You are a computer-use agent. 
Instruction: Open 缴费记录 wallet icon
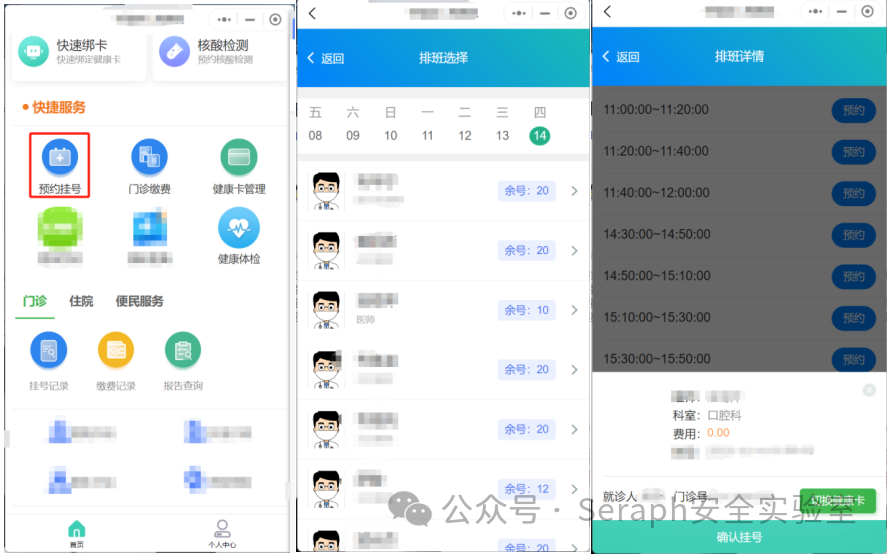[x=116, y=350]
